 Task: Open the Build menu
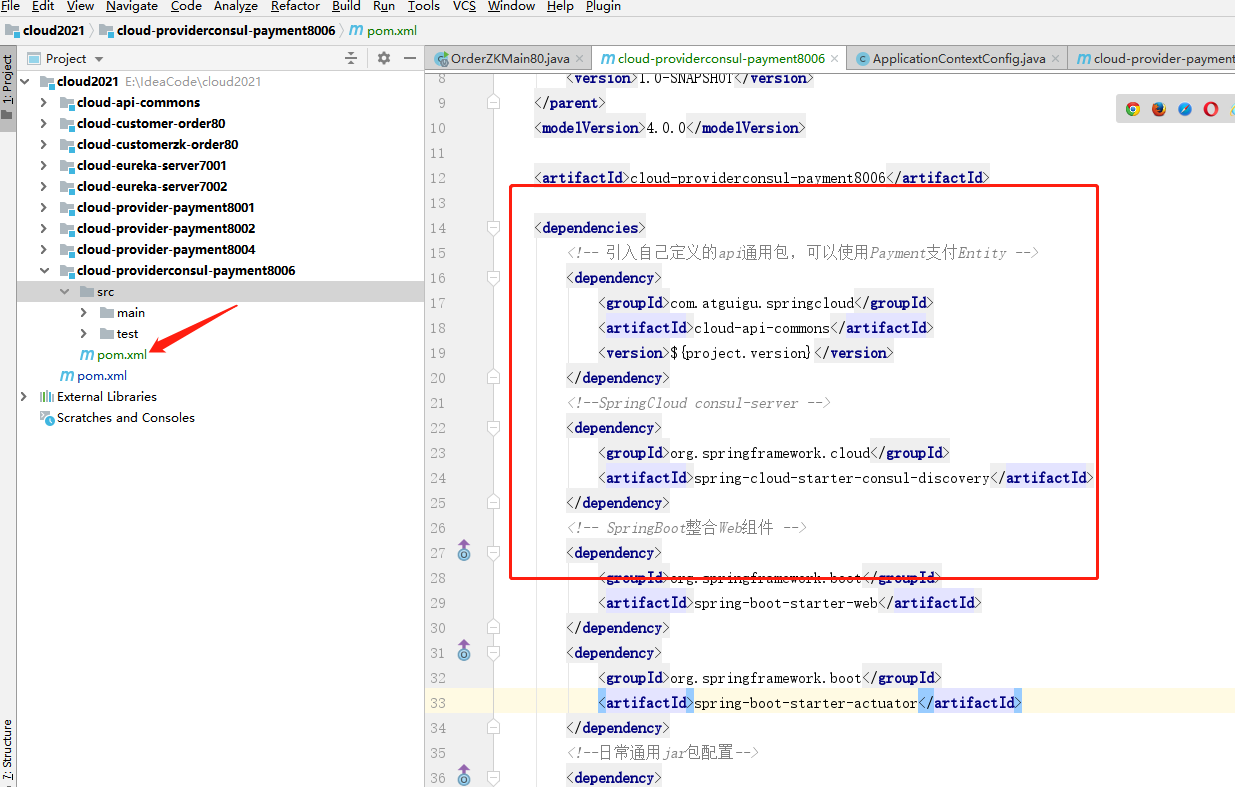[346, 6]
